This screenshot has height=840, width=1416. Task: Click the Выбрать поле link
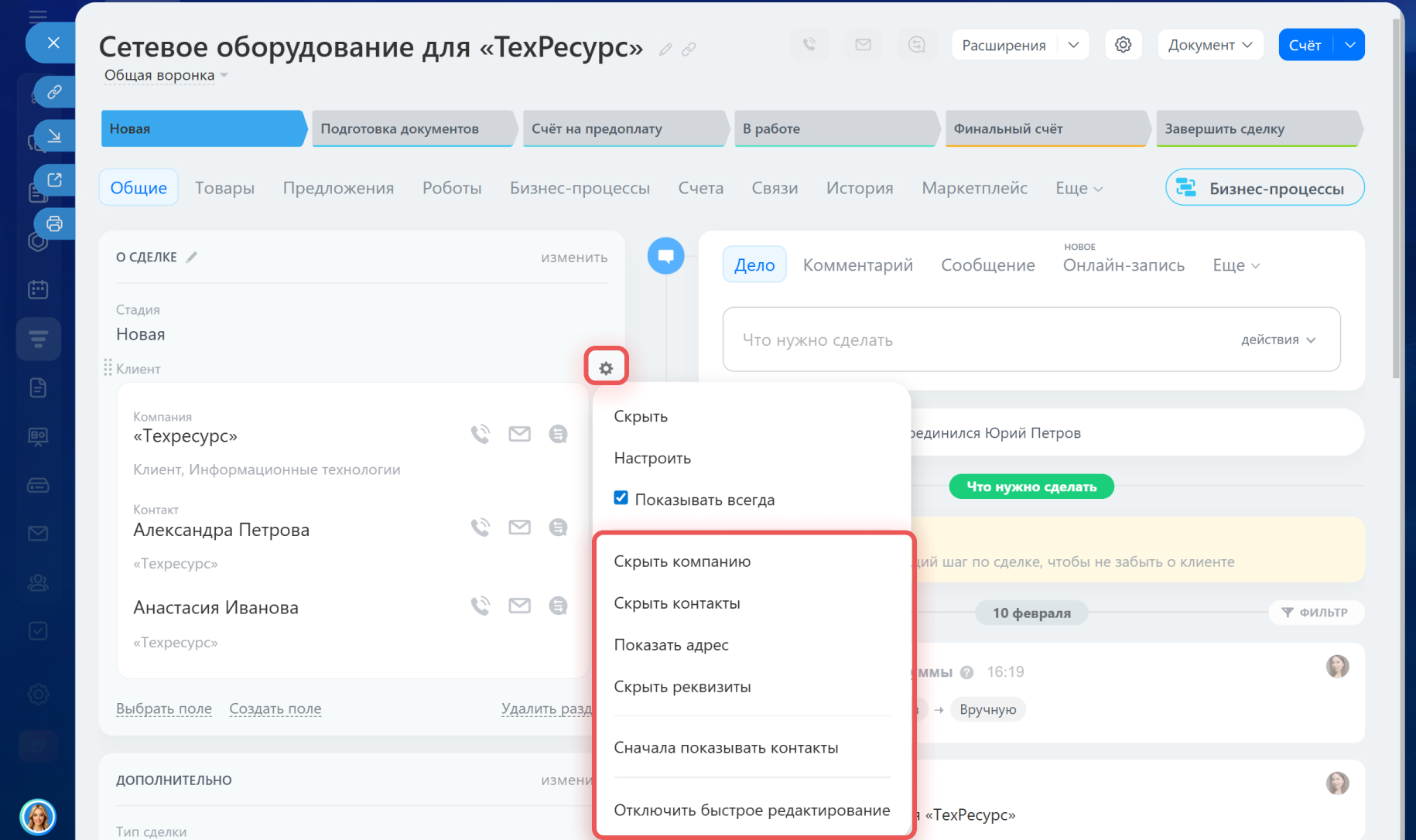click(x=164, y=709)
